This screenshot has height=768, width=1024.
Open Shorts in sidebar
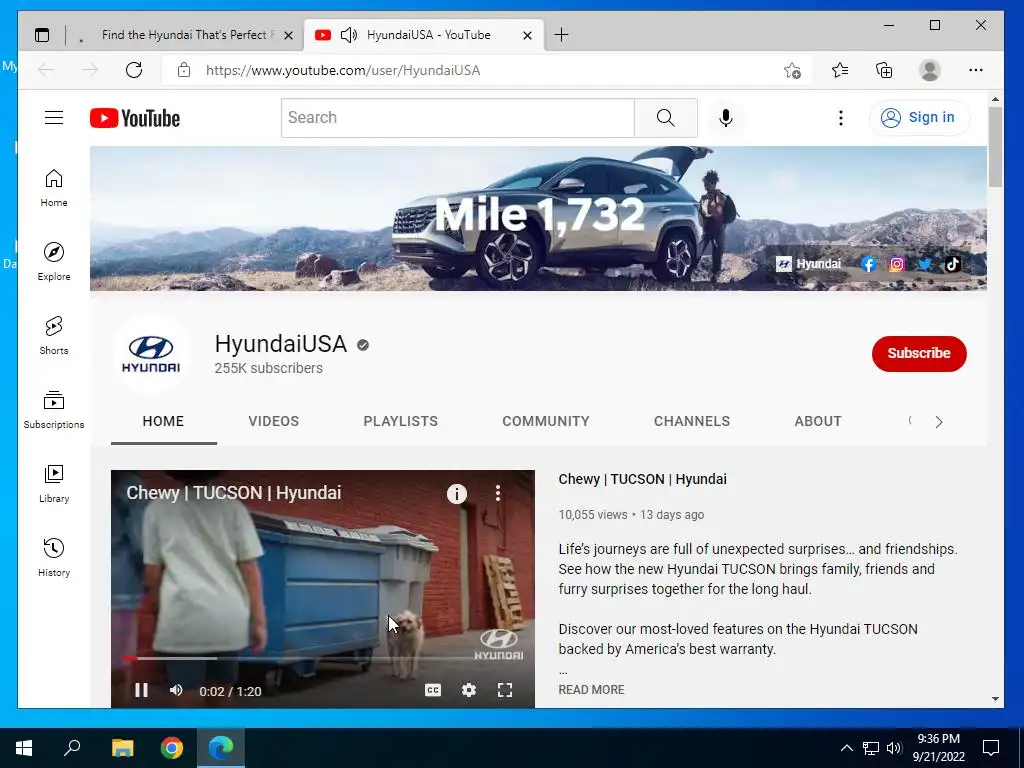coord(54,336)
